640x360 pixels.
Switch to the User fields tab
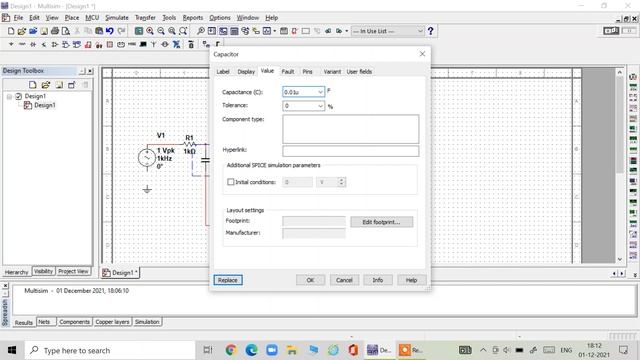pos(359,72)
